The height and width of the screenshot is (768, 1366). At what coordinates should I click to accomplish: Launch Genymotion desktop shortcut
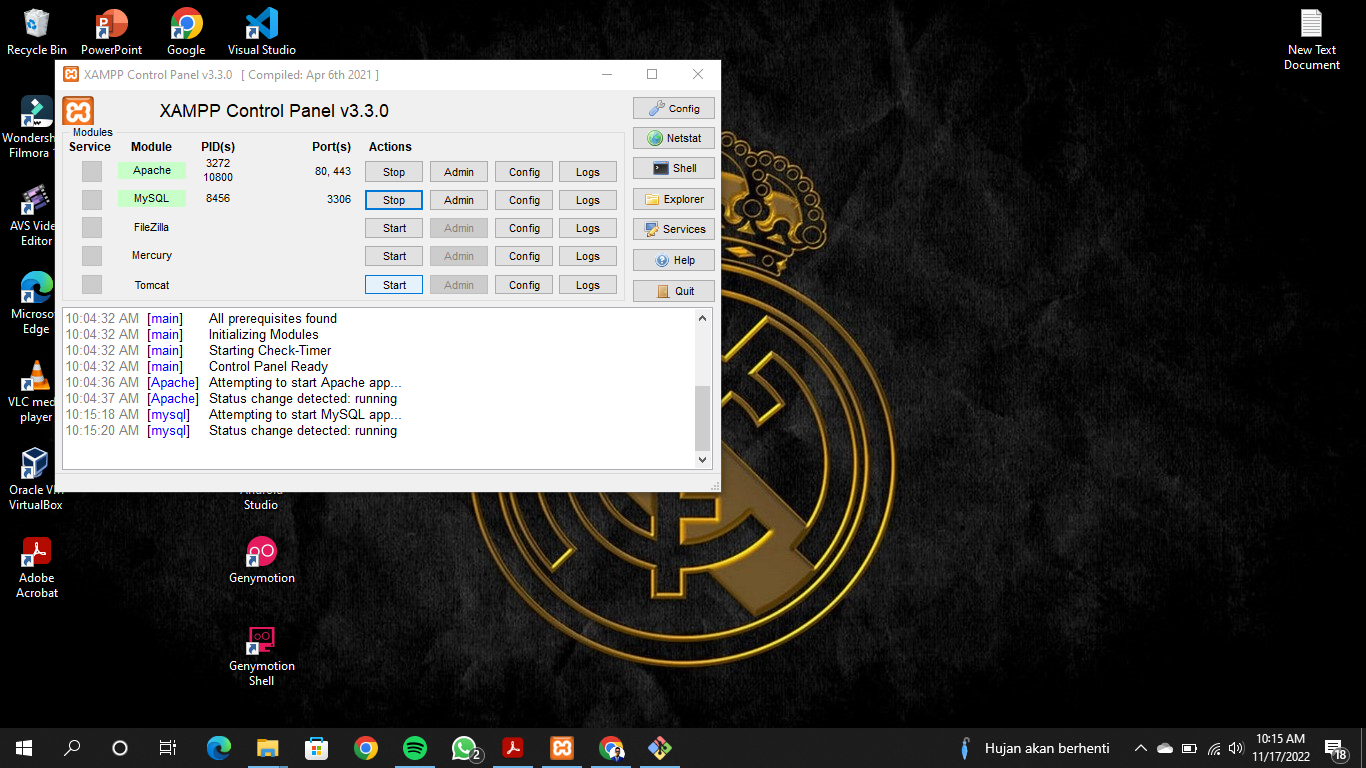tap(261, 560)
